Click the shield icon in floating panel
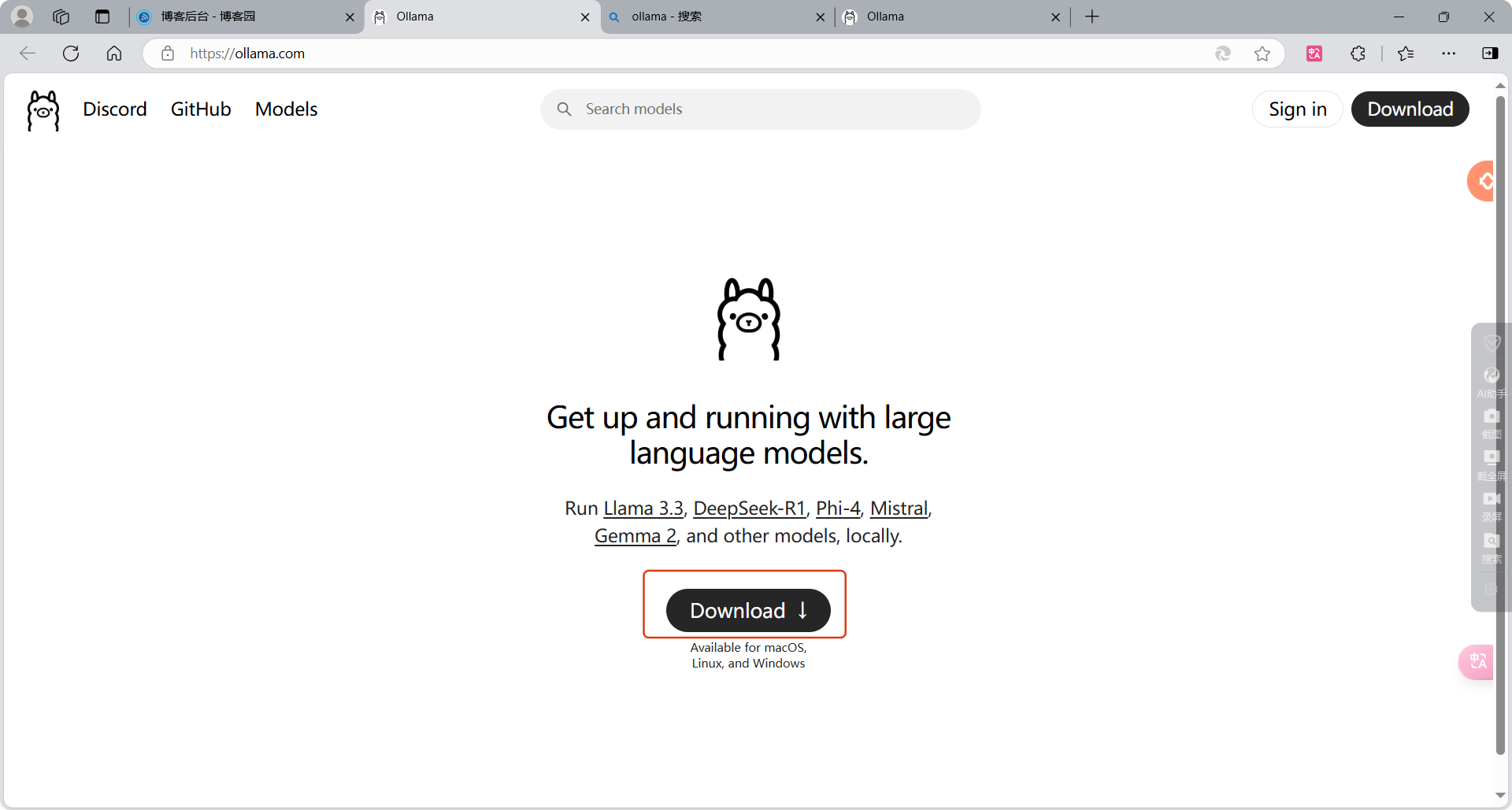This screenshot has height=810, width=1512. coord(1491,342)
